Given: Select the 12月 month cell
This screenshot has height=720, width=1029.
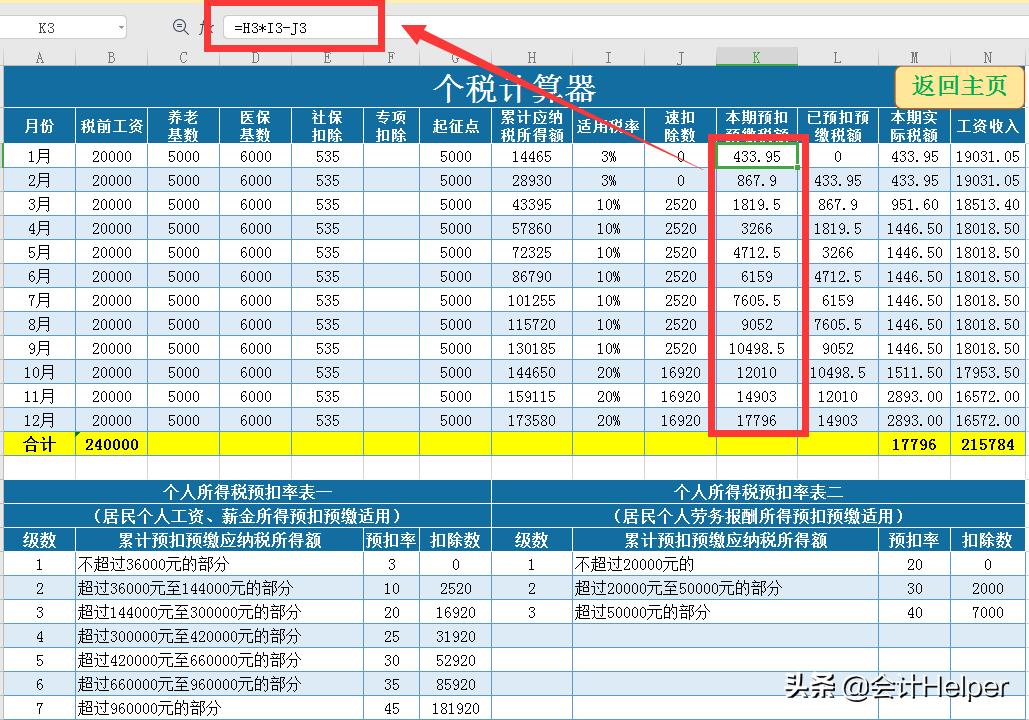Looking at the screenshot, I should (x=39, y=419).
